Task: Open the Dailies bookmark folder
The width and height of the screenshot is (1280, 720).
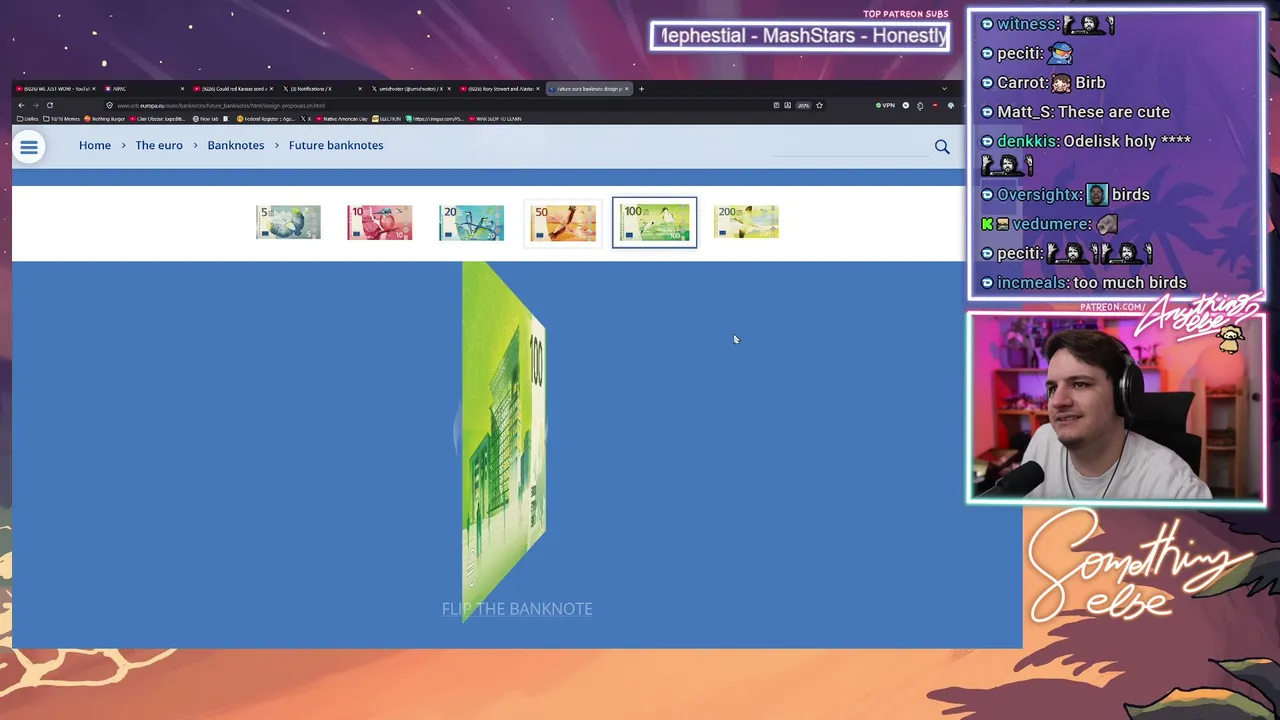Action: 28,119
